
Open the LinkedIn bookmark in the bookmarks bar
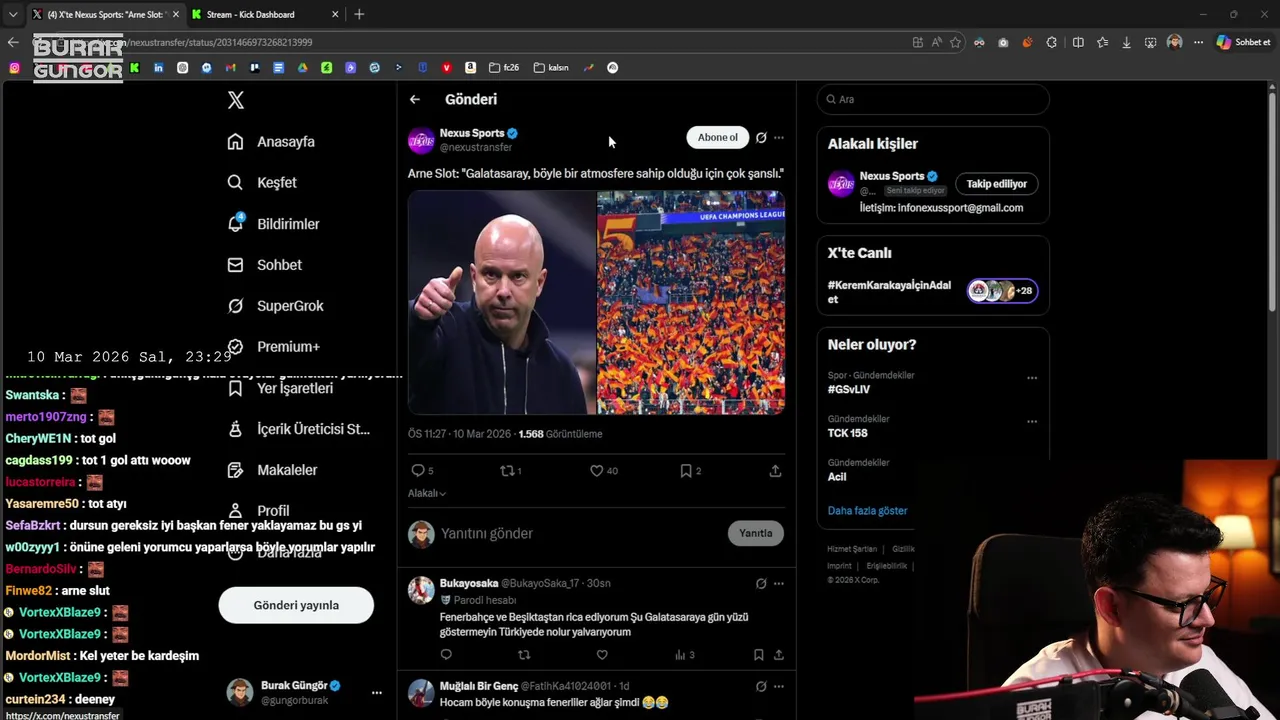click(x=158, y=68)
